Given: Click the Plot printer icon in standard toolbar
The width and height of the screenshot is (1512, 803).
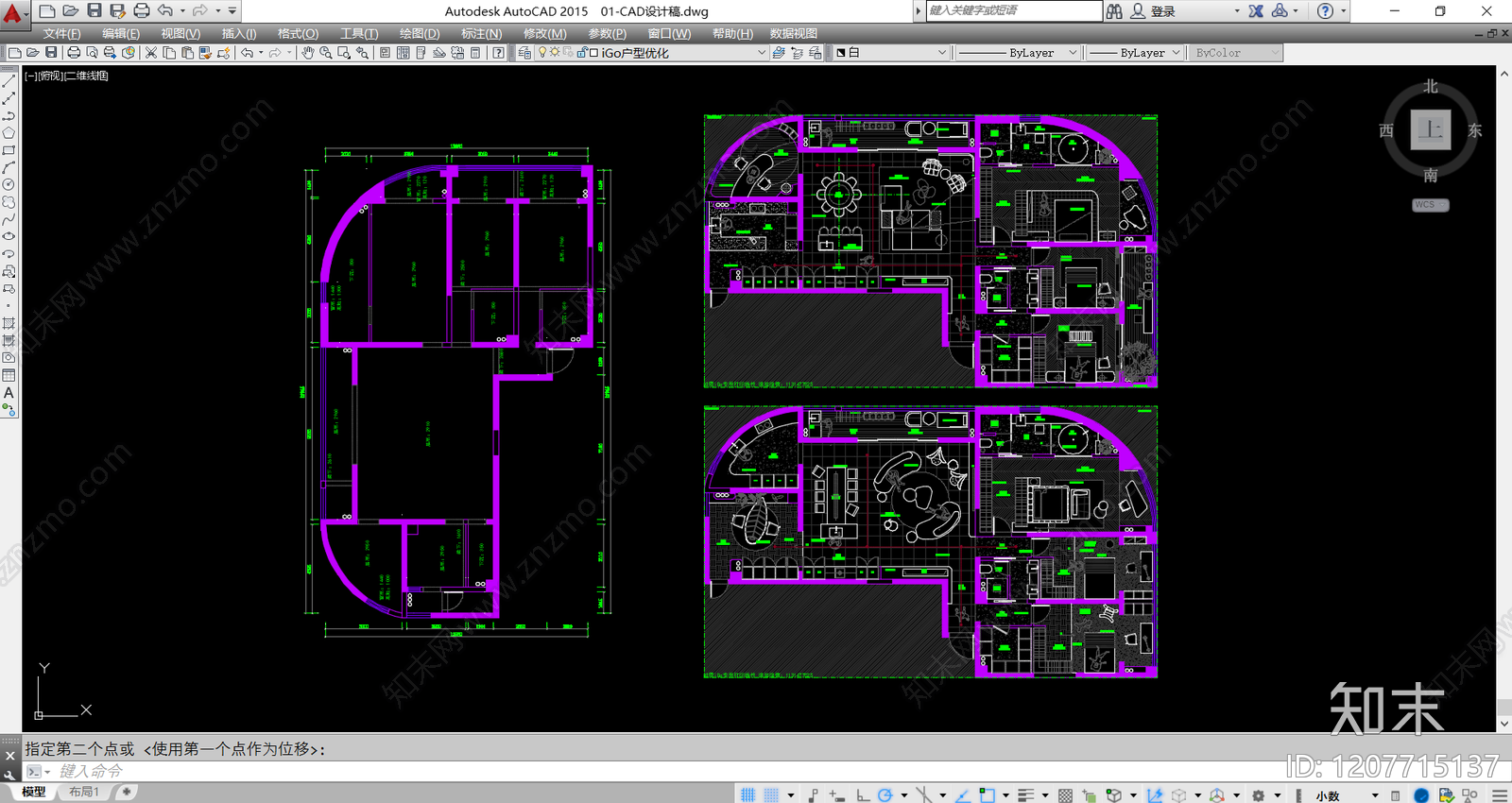Looking at the screenshot, I should tap(74, 53).
